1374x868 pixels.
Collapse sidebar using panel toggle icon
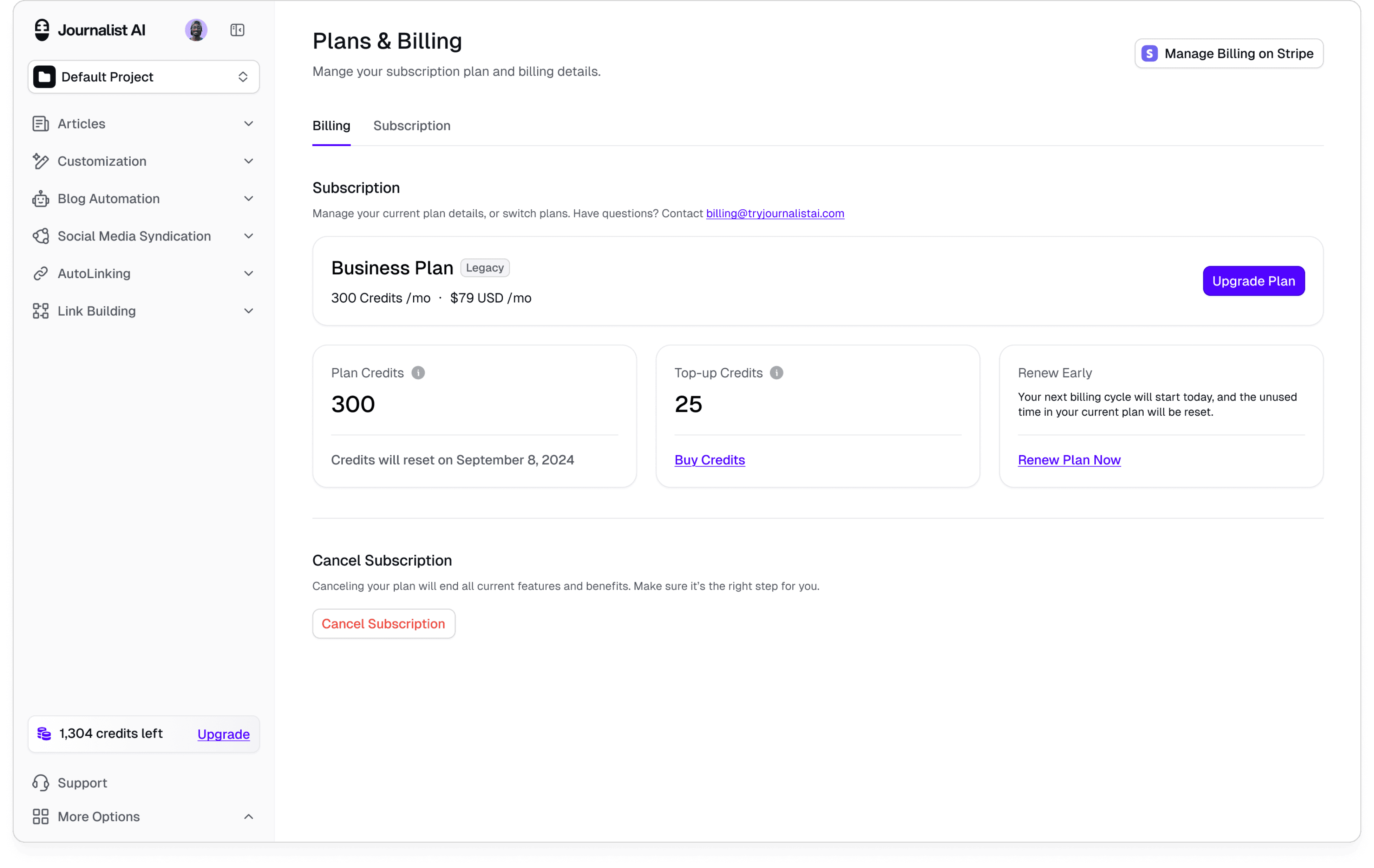click(x=237, y=29)
